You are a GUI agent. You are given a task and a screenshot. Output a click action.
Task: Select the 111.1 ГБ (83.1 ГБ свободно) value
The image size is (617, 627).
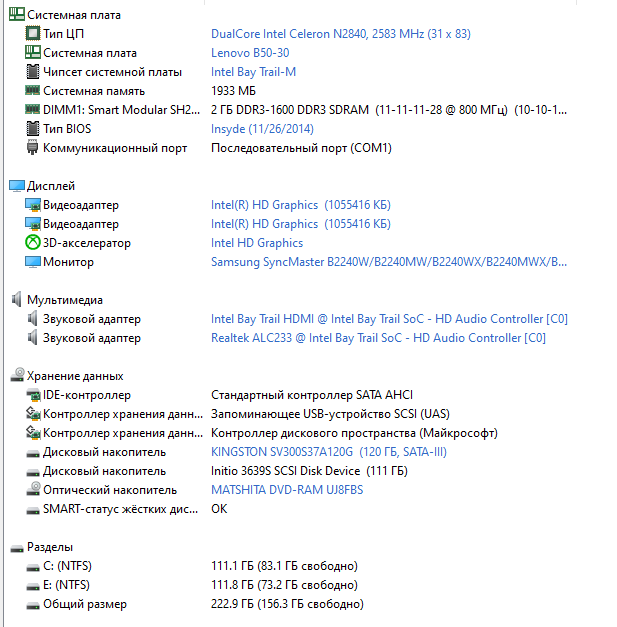284,566
